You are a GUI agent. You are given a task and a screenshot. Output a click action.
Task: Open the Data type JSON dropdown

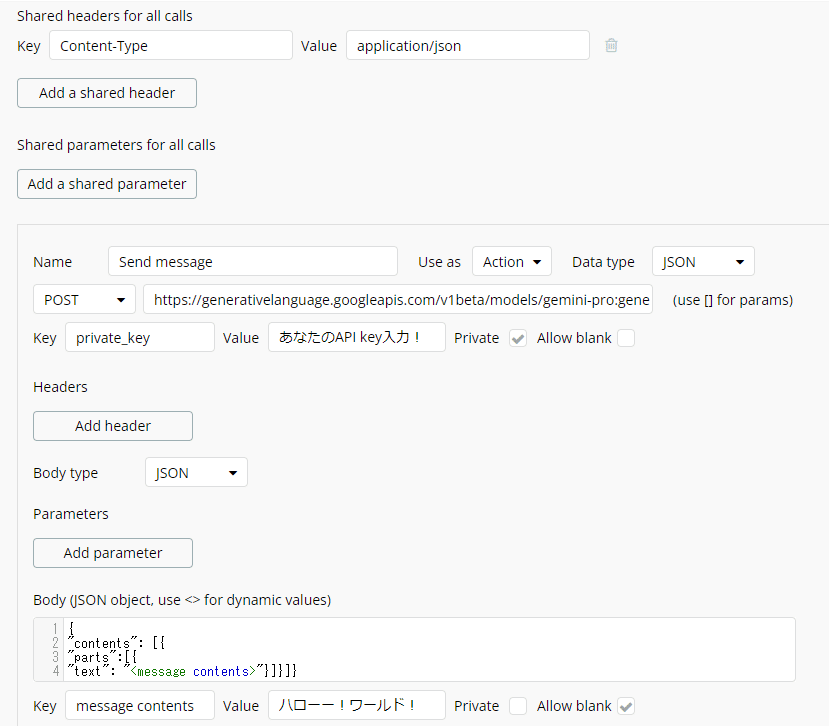[703, 261]
